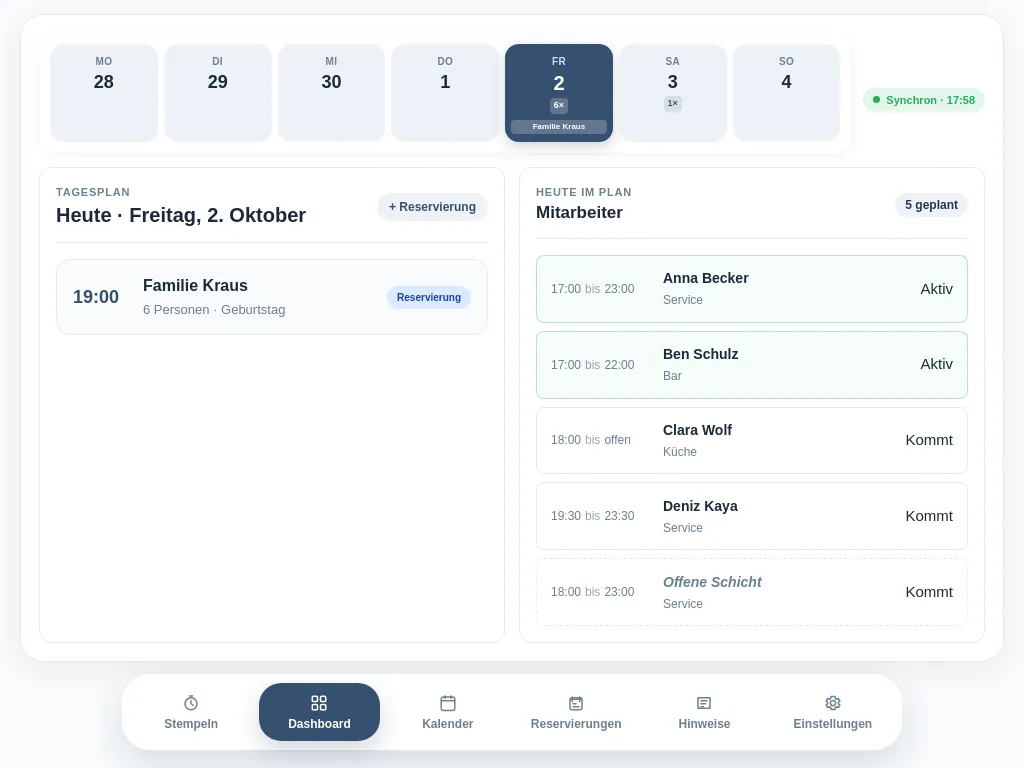Viewport: 1024px width, 768px height.
Task: Select Thursday 1 in week strip
Action: click(x=445, y=93)
